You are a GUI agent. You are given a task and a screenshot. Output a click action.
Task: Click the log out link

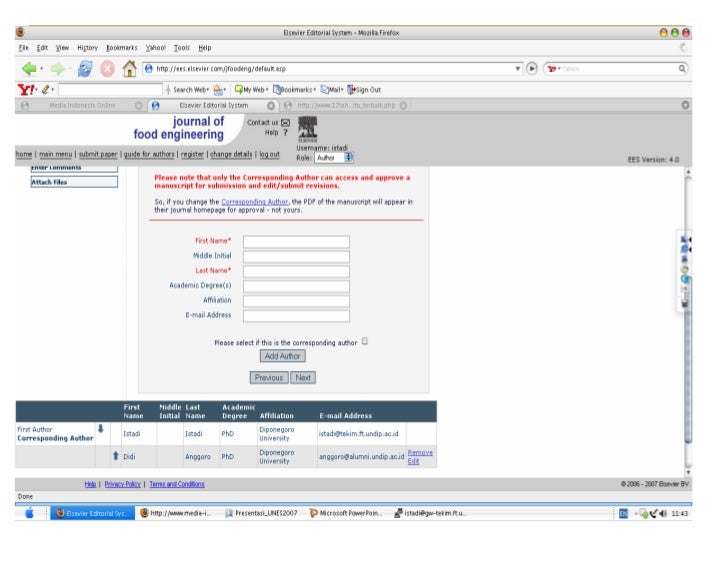[x=269, y=154]
